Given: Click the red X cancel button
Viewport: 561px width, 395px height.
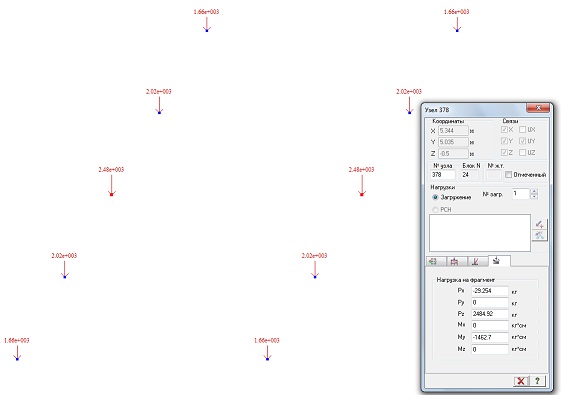Looking at the screenshot, I should [521, 381].
